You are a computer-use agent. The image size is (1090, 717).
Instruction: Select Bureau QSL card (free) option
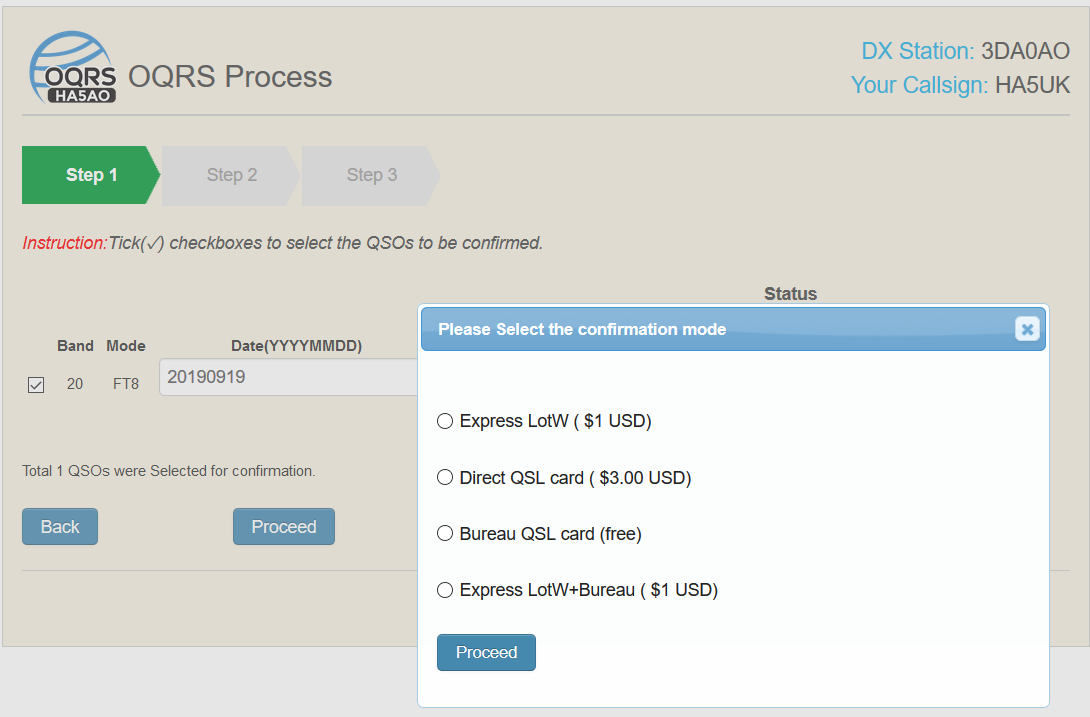point(445,534)
